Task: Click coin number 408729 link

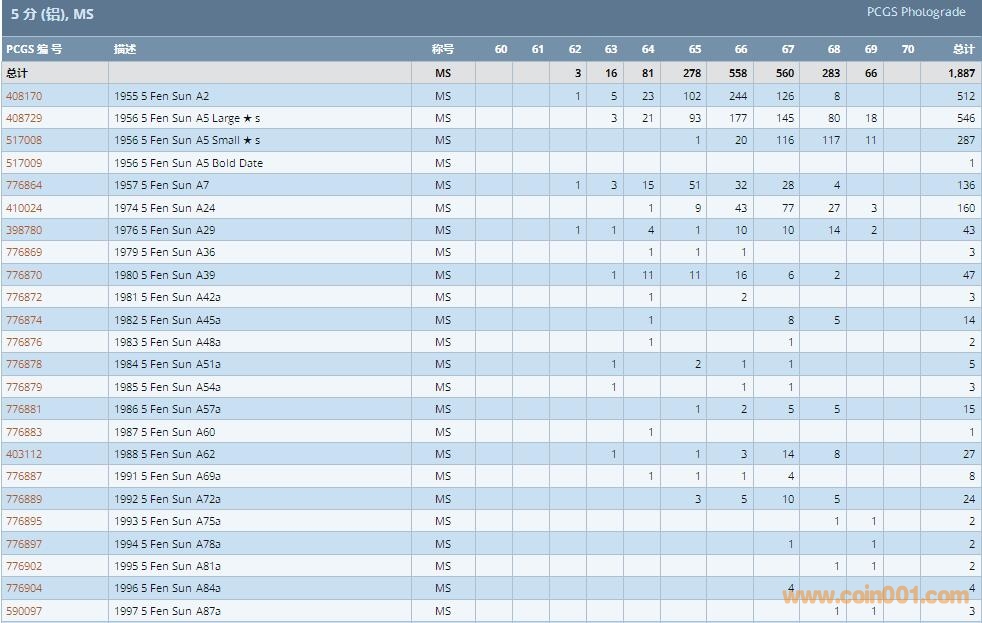Action: tap(24, 118)
